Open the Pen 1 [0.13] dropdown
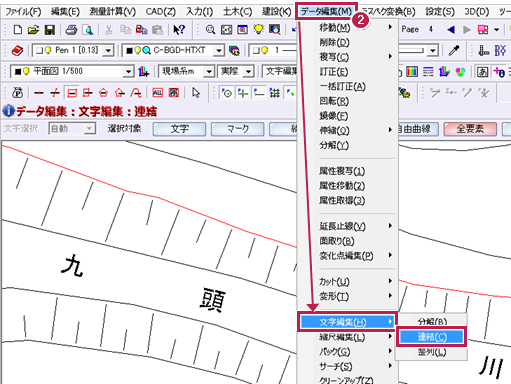 tap(109, 51)
